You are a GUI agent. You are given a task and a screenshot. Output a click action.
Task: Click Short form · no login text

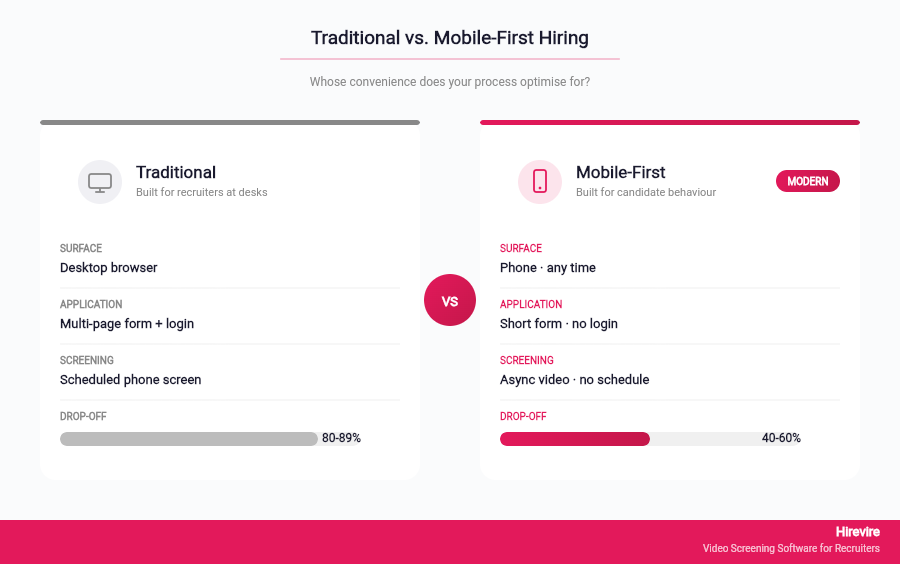[x=559, y=324]
